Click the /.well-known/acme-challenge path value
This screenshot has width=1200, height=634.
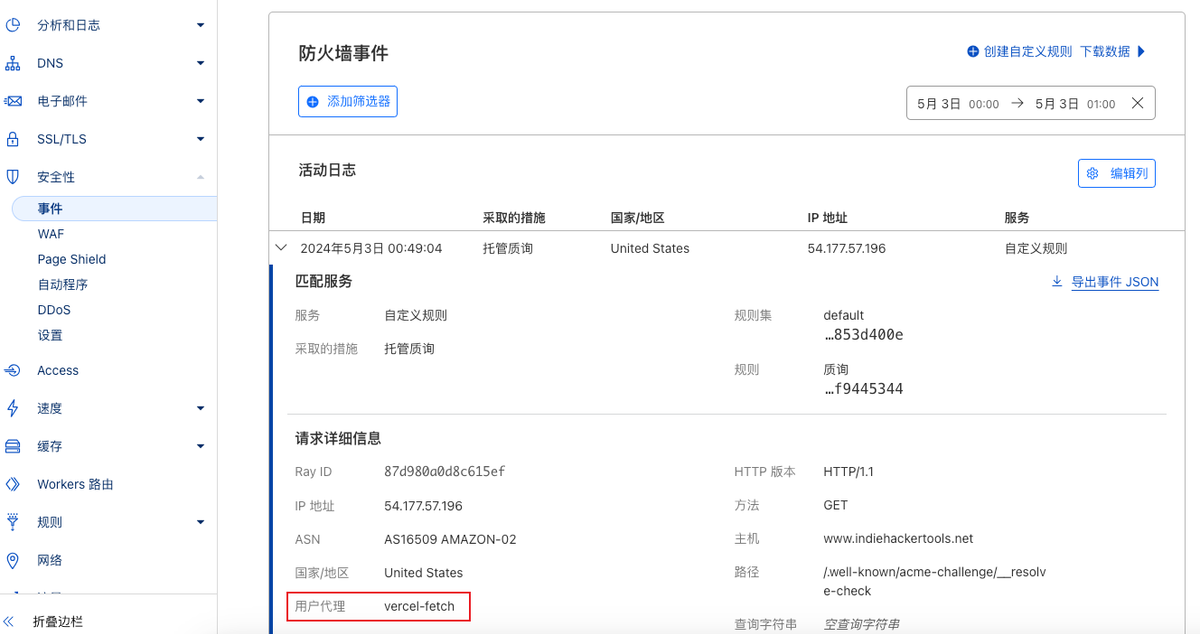point(934,581)
